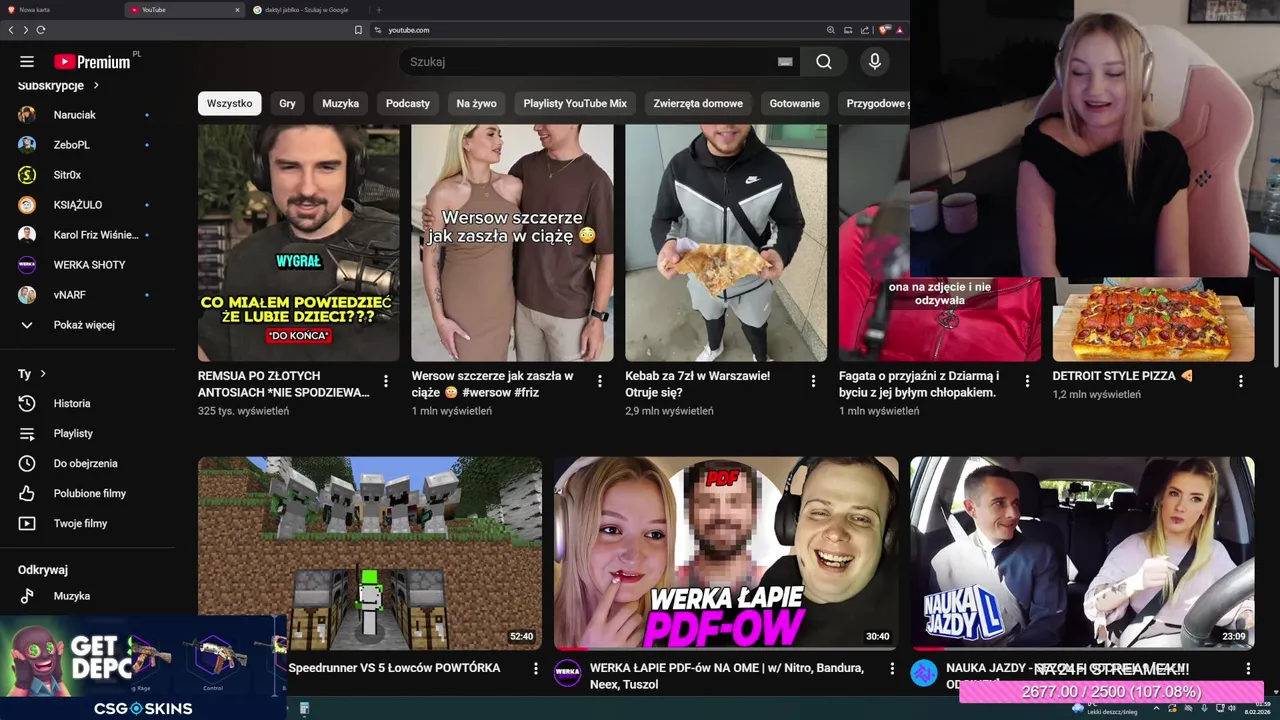Select the Na żywo filter chip
The height and width of the screenshot is (720, 1280).
click(476, 103)
